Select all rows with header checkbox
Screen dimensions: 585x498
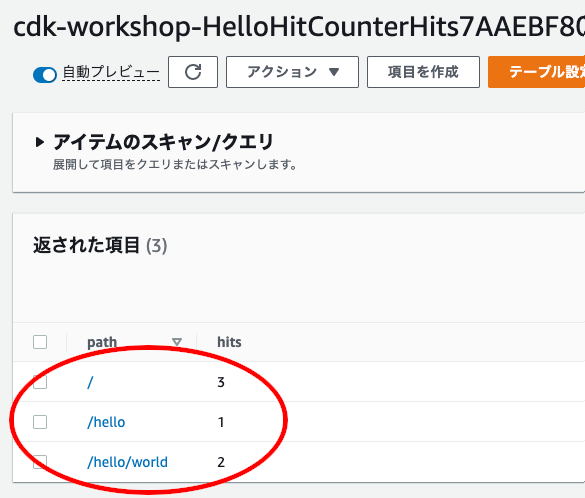pos(40,342)
